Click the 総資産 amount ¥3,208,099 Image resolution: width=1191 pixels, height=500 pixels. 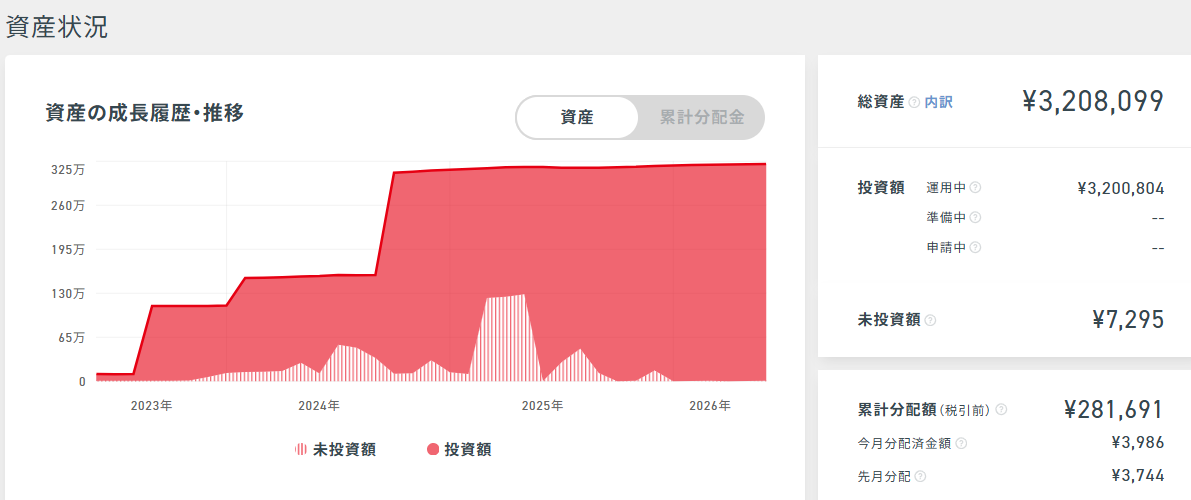(1093, 102)
